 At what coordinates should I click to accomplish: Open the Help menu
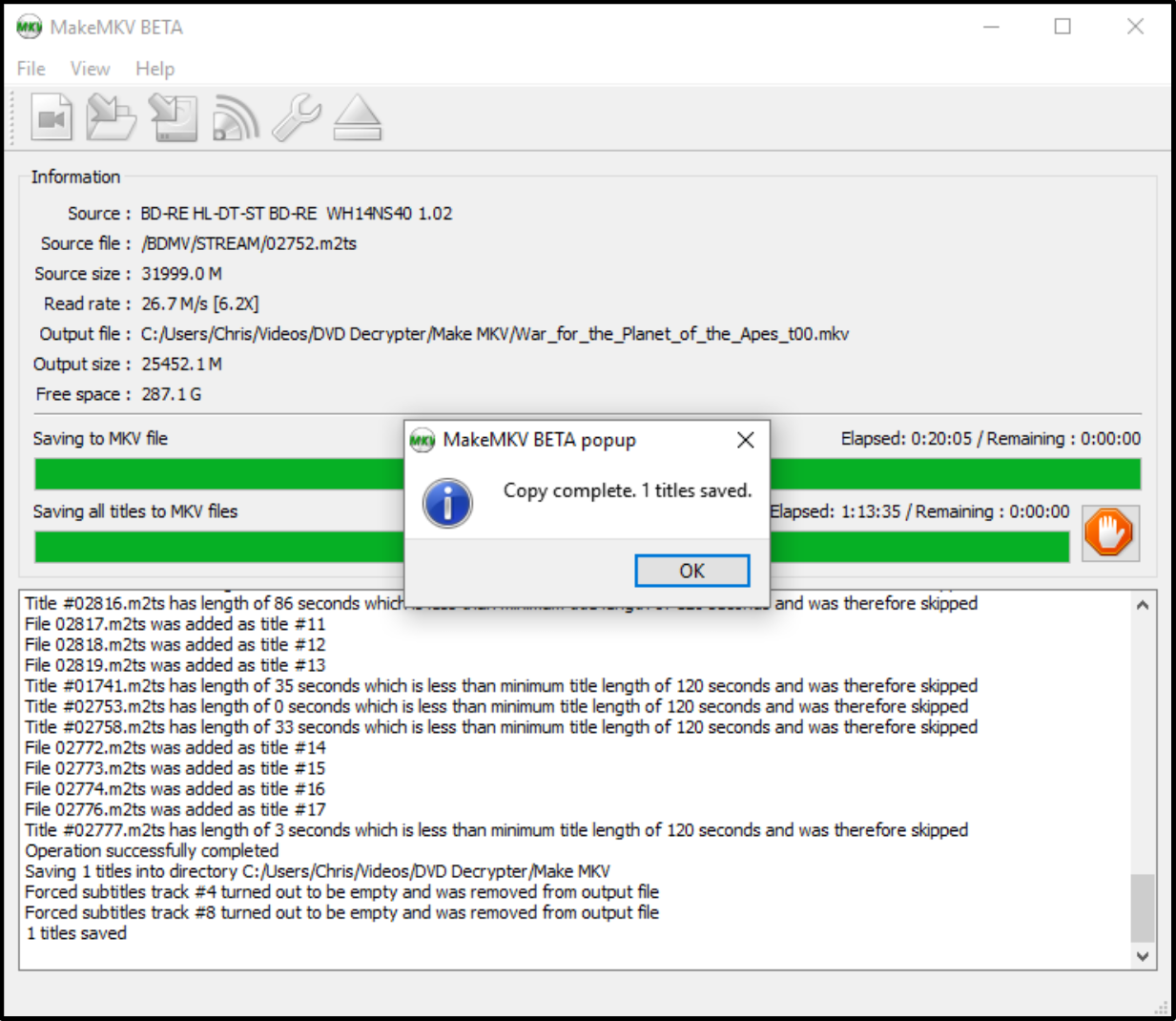pyautogui.click(x=155, y=69)
